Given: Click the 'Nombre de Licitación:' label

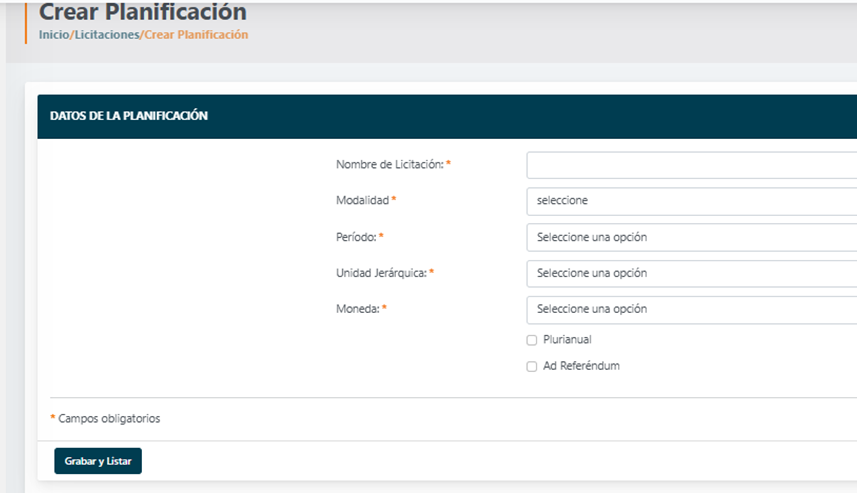Looking at the screenshot, I should [x=389, y=164].
